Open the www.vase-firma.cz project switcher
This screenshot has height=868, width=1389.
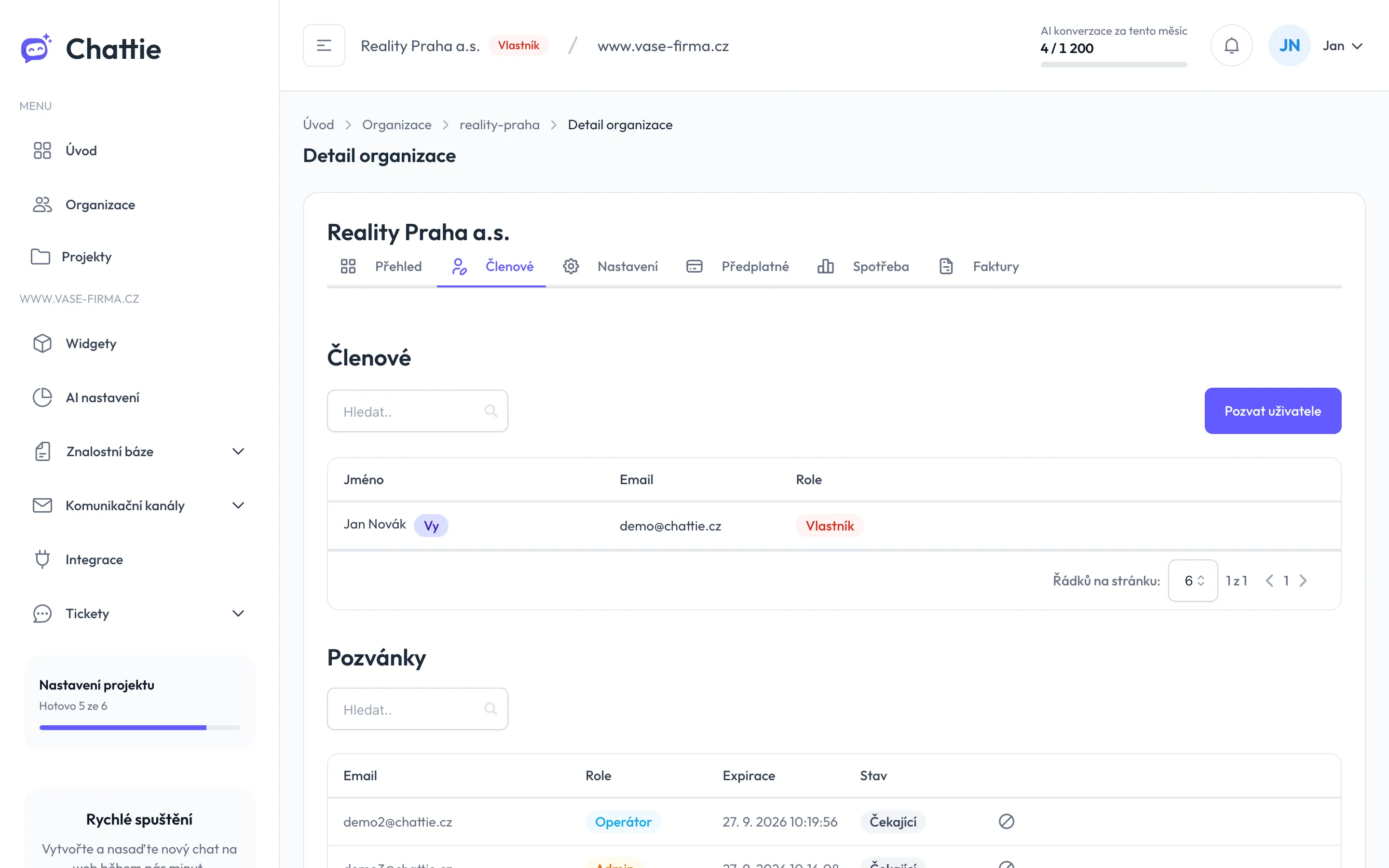pyautogui.click(x=663, y=46)
